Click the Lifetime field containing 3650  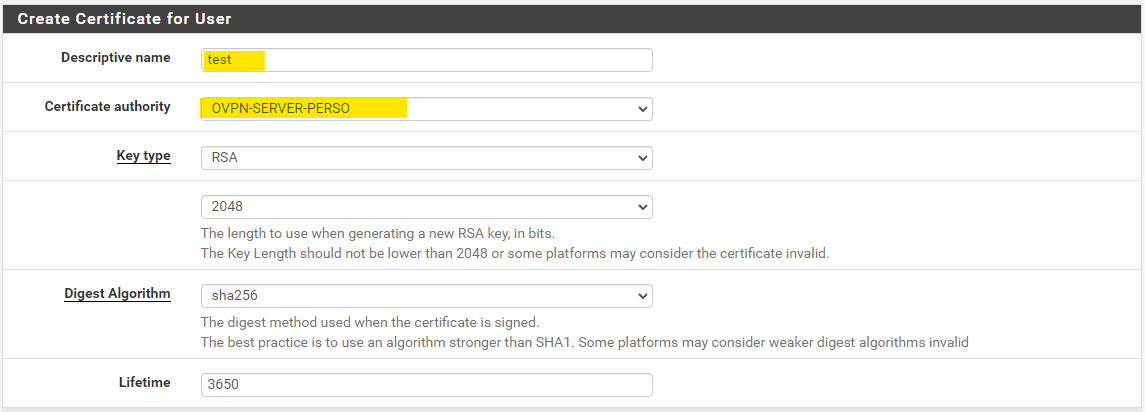coord(426,384)
